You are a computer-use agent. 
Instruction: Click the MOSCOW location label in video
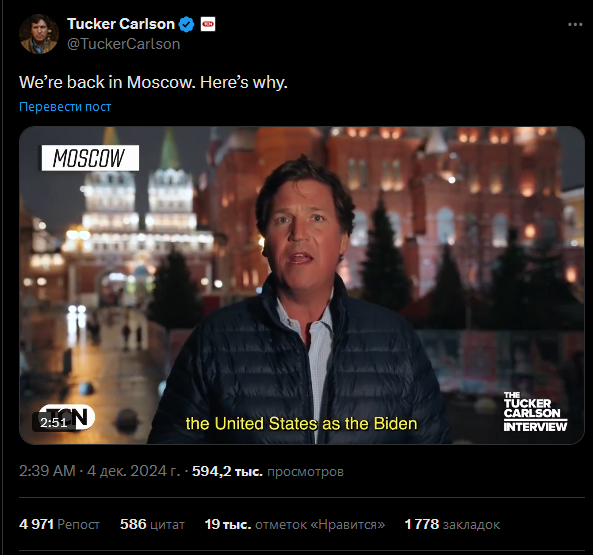pyautogui.click(x=90, y=158)
